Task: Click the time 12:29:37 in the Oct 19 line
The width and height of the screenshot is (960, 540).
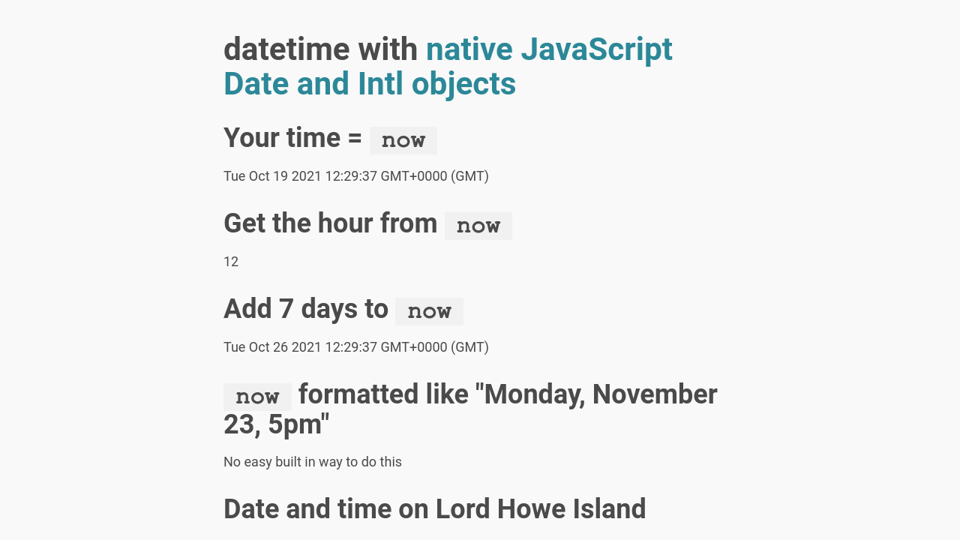Action: (x=351, y=176)
